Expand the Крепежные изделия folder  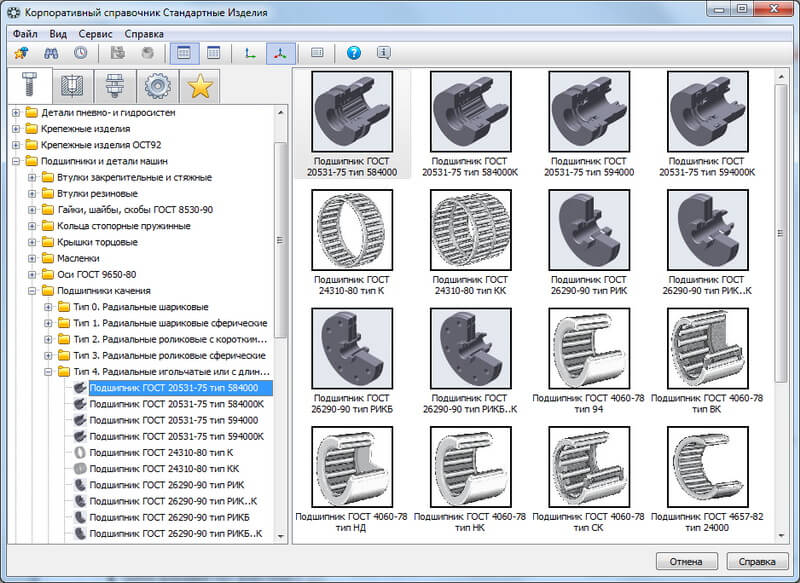[16, 129]
